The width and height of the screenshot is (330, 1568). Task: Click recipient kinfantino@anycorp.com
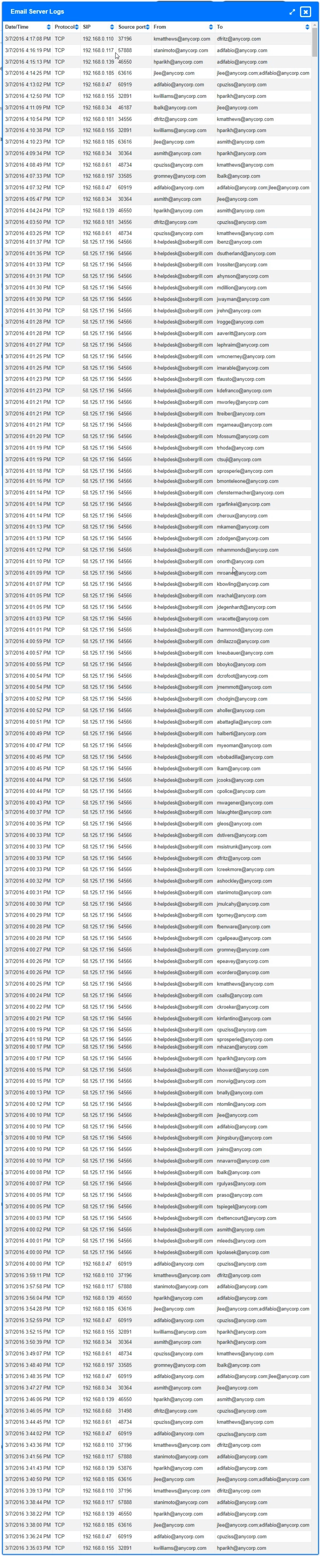[244, 1019]
